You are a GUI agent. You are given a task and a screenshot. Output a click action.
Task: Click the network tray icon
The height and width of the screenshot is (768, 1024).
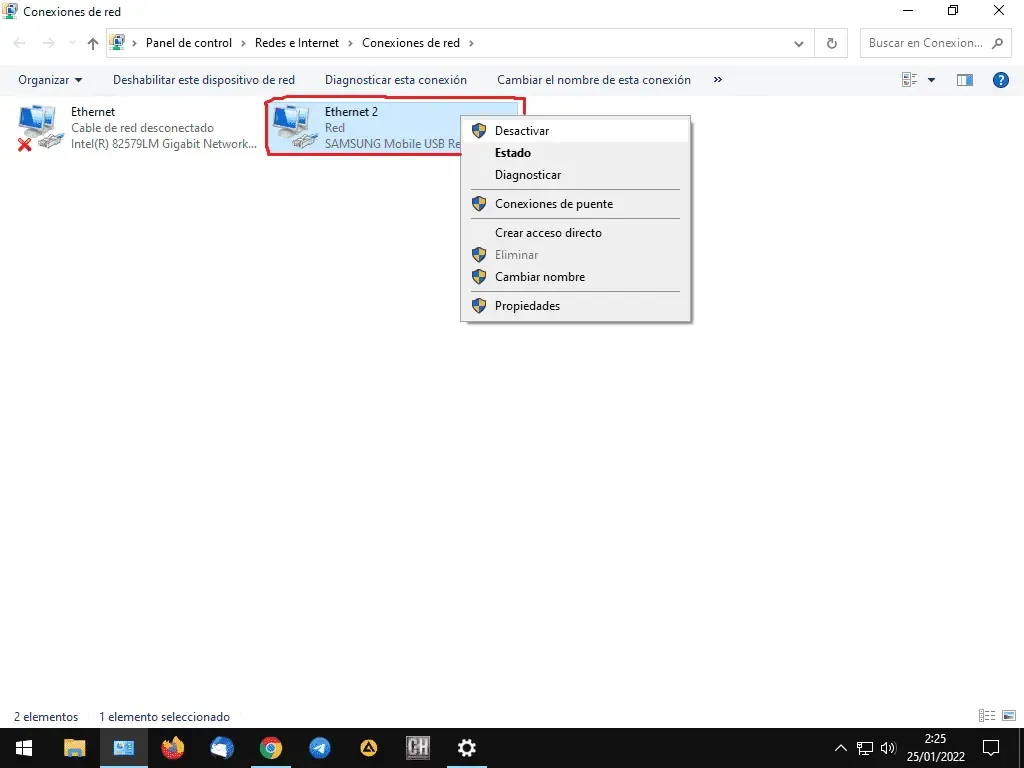click(x=865, y=748)
